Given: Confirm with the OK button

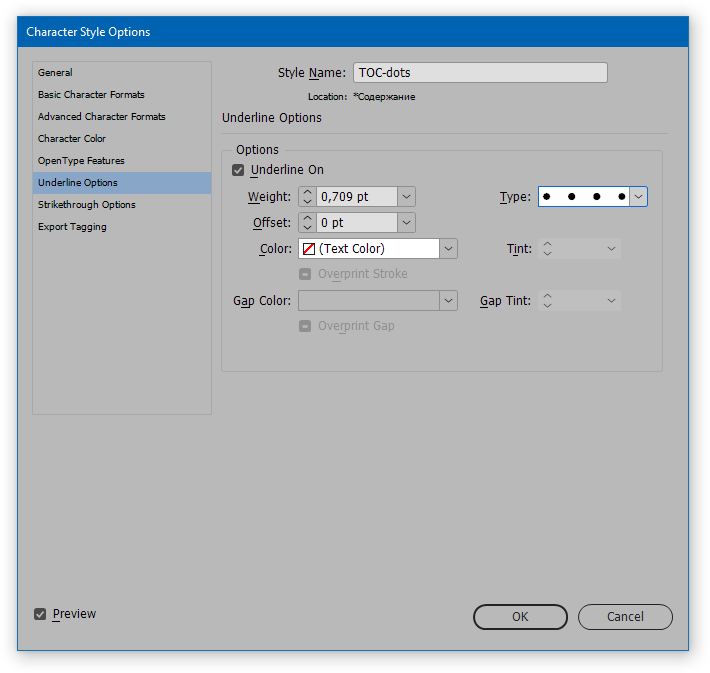Looking at the screenshot, I should click(520, 617).
